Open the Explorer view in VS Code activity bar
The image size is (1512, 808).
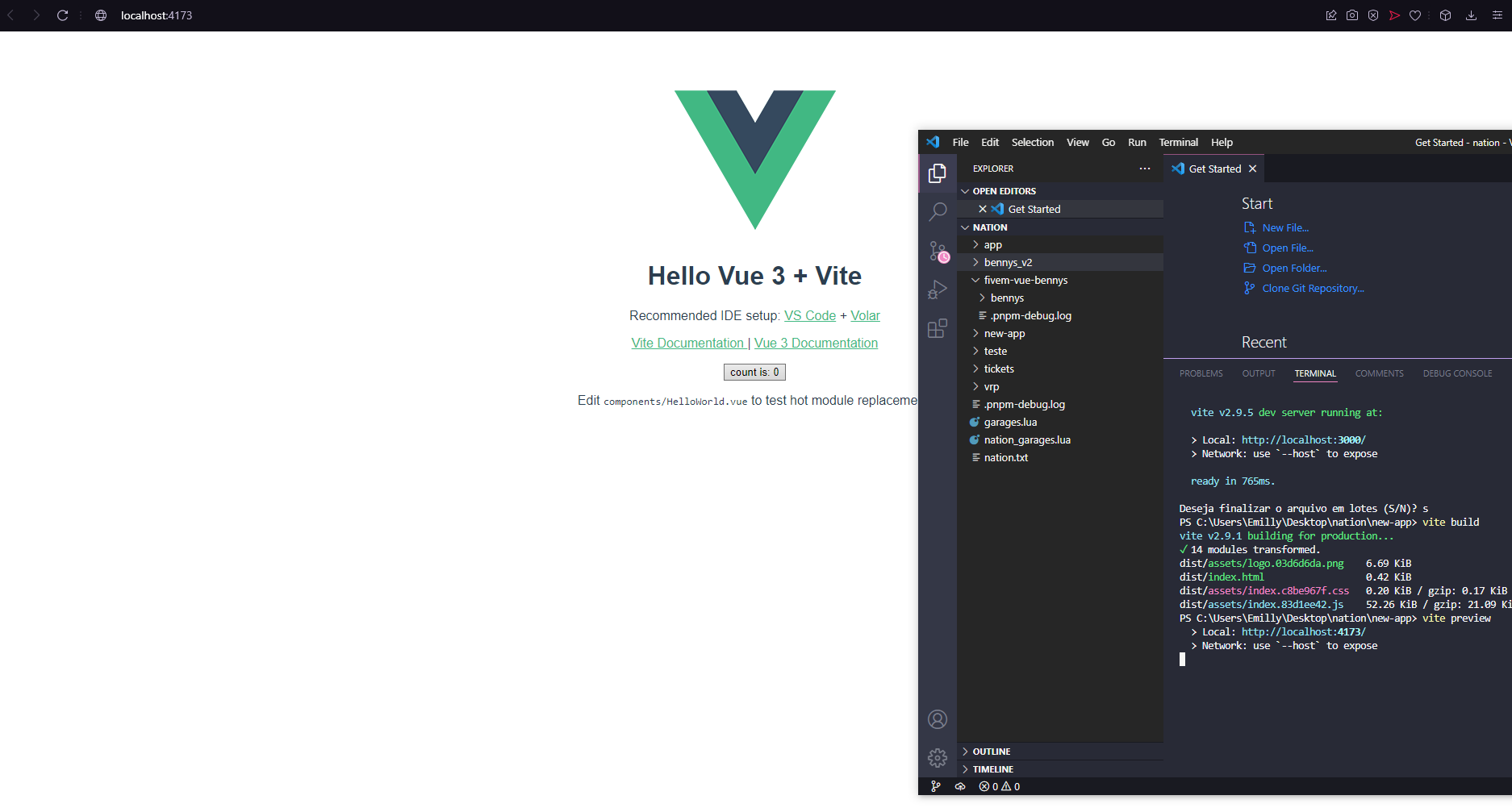(x=938, y=173)
